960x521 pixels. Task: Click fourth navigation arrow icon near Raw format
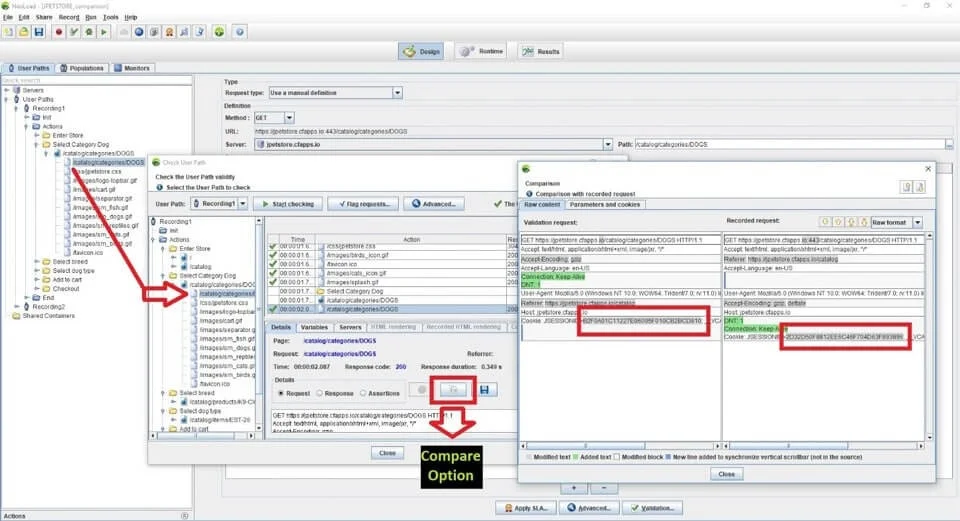tap(863, 222)
